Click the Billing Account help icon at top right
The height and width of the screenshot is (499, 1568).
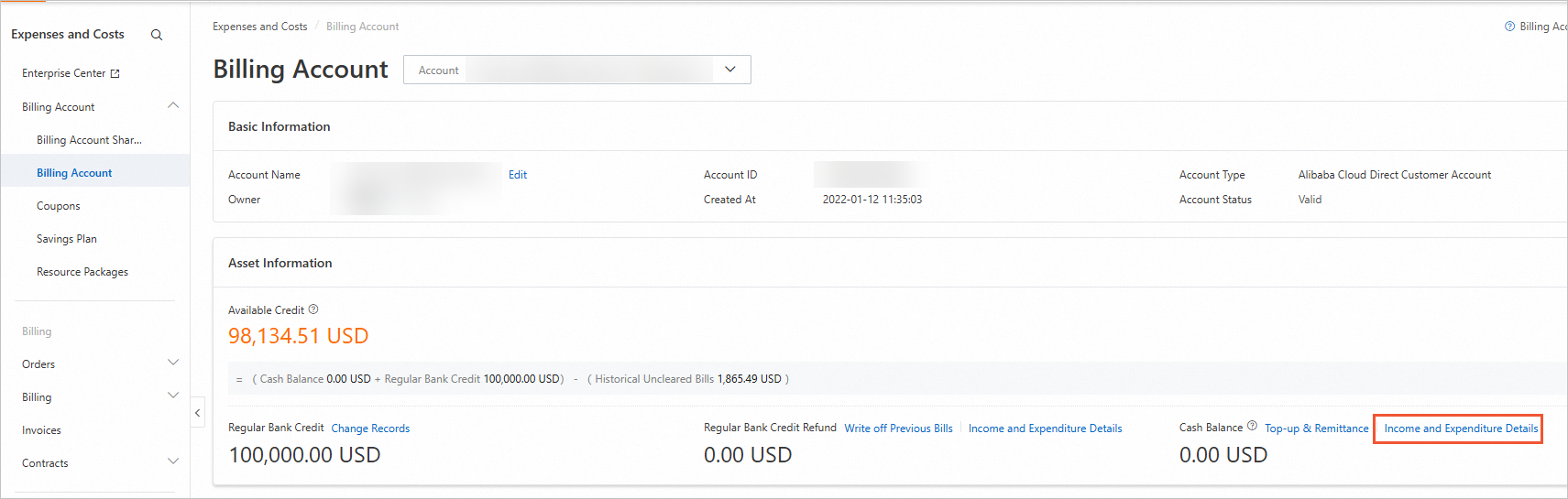pyautogui.click(x=1509, y=27)
